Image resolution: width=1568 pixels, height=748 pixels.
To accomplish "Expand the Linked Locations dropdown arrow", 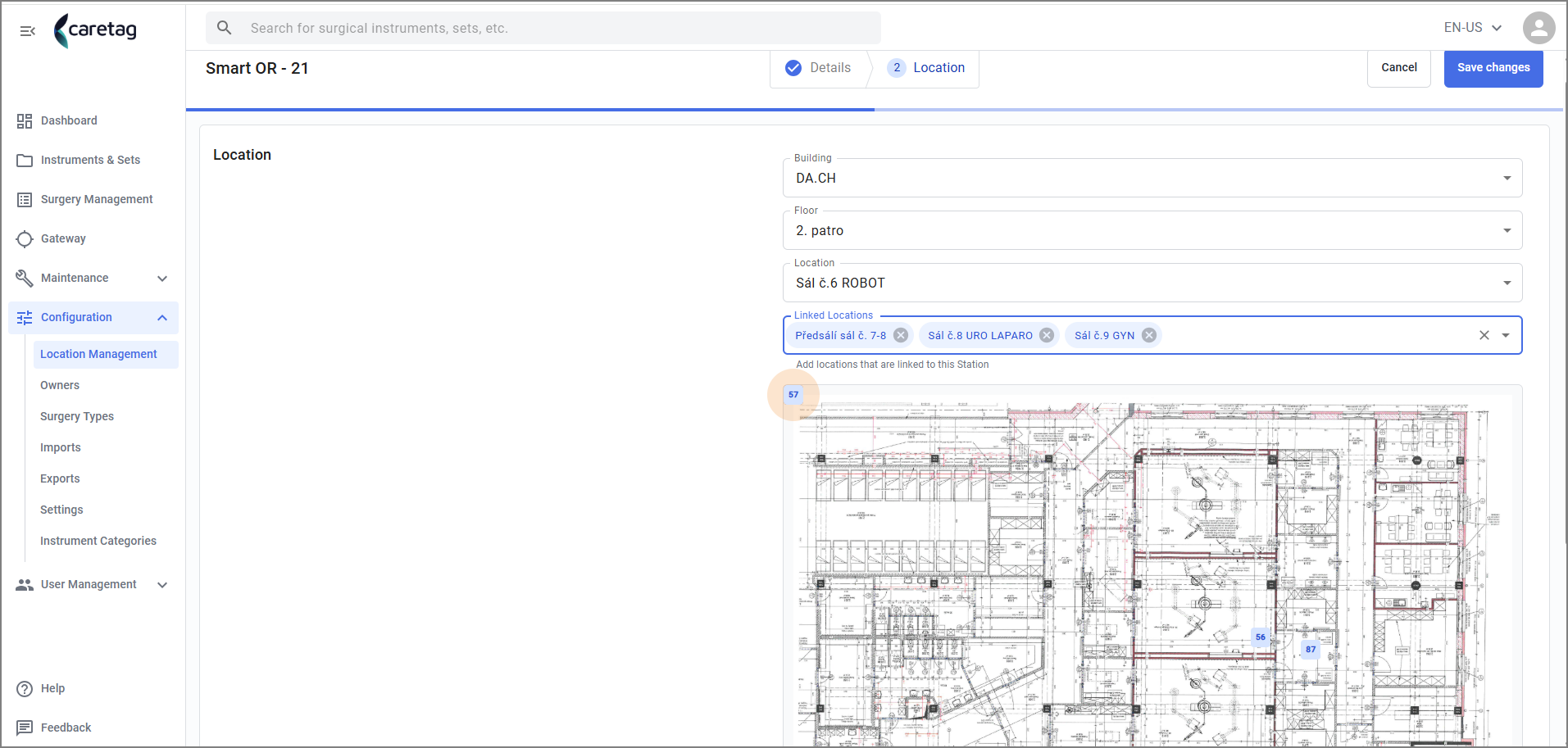I will coord(1506,335).
